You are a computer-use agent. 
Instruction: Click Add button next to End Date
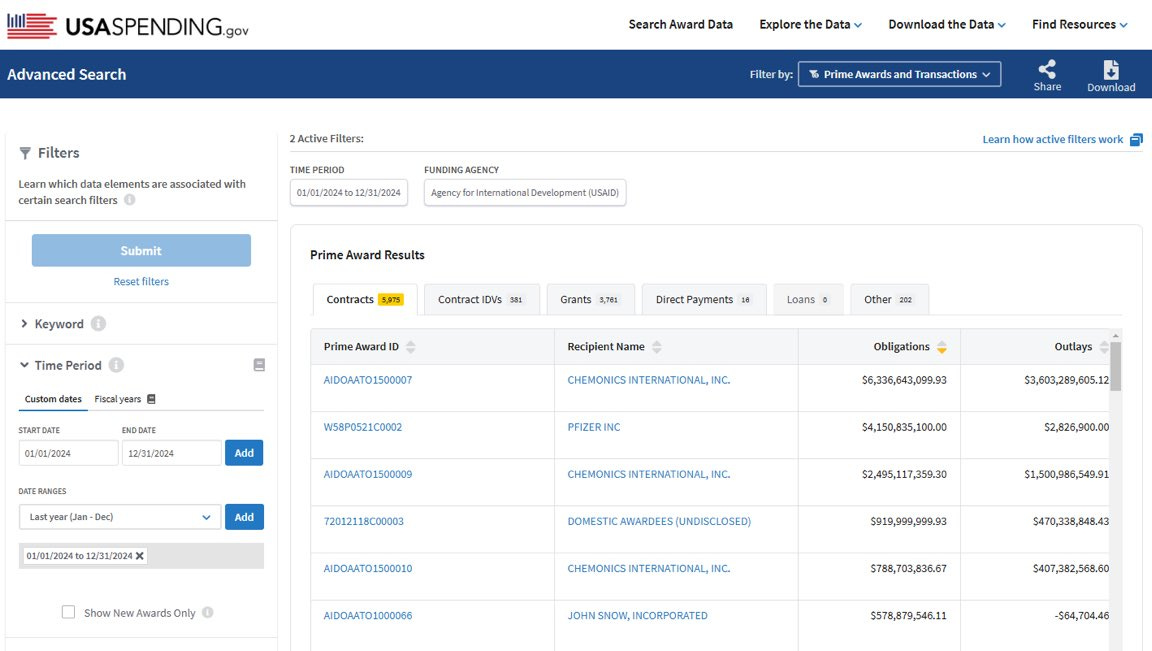click(x=244, y=453)
